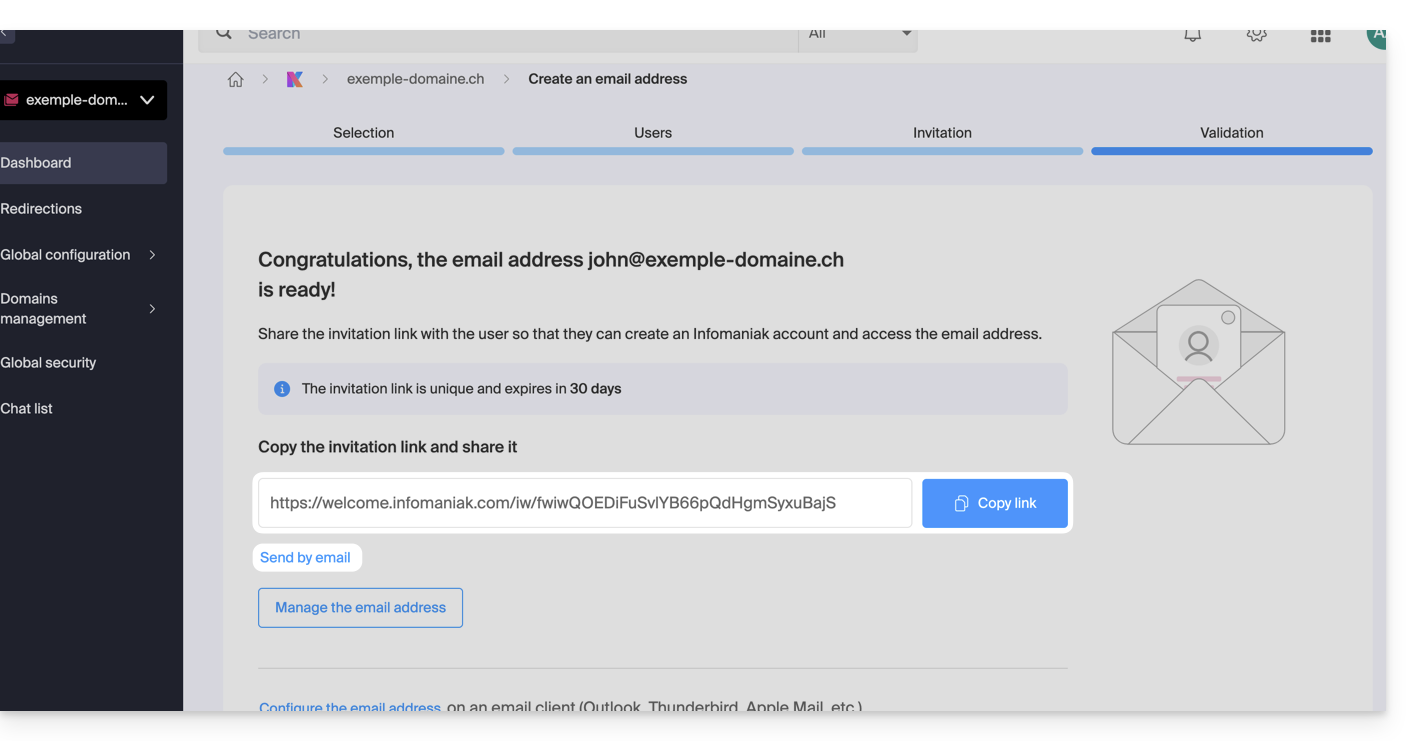Click the Infomaniak K logo breadcrumb
1416x741 pixels.
point(294,80)
